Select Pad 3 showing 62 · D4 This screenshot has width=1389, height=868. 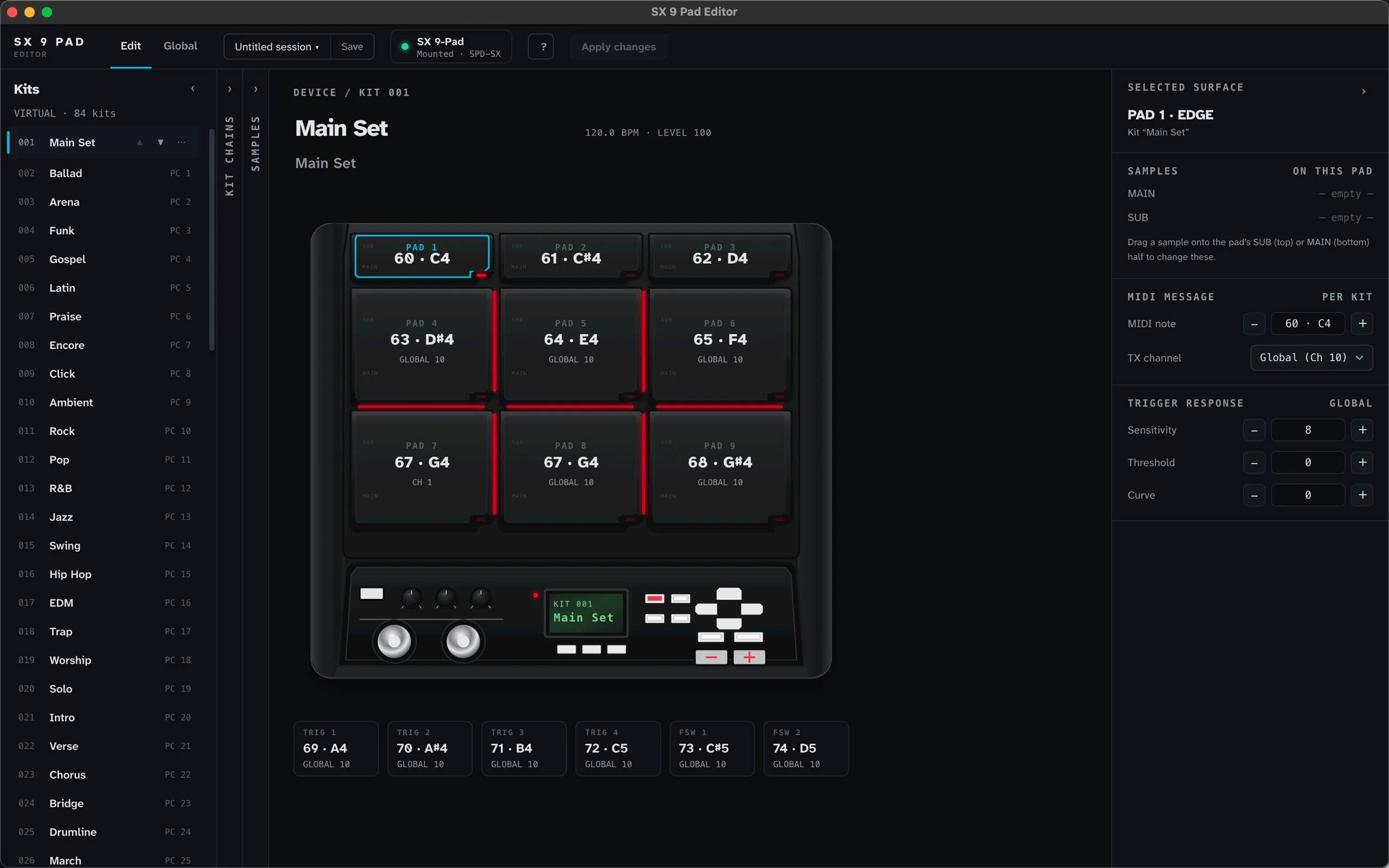click(720, 256)
